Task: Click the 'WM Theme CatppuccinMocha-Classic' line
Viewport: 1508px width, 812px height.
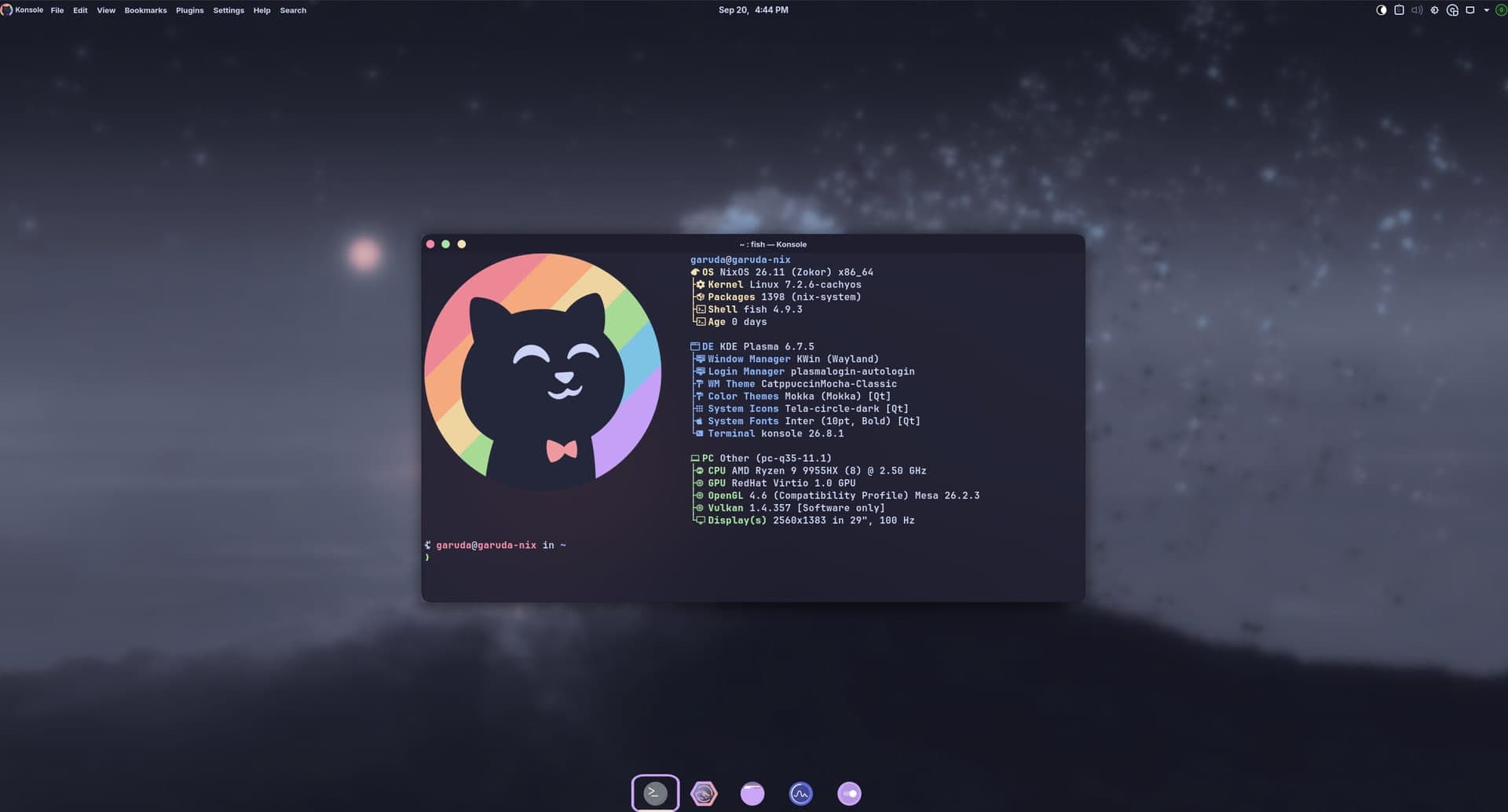Action: point(796,384)
